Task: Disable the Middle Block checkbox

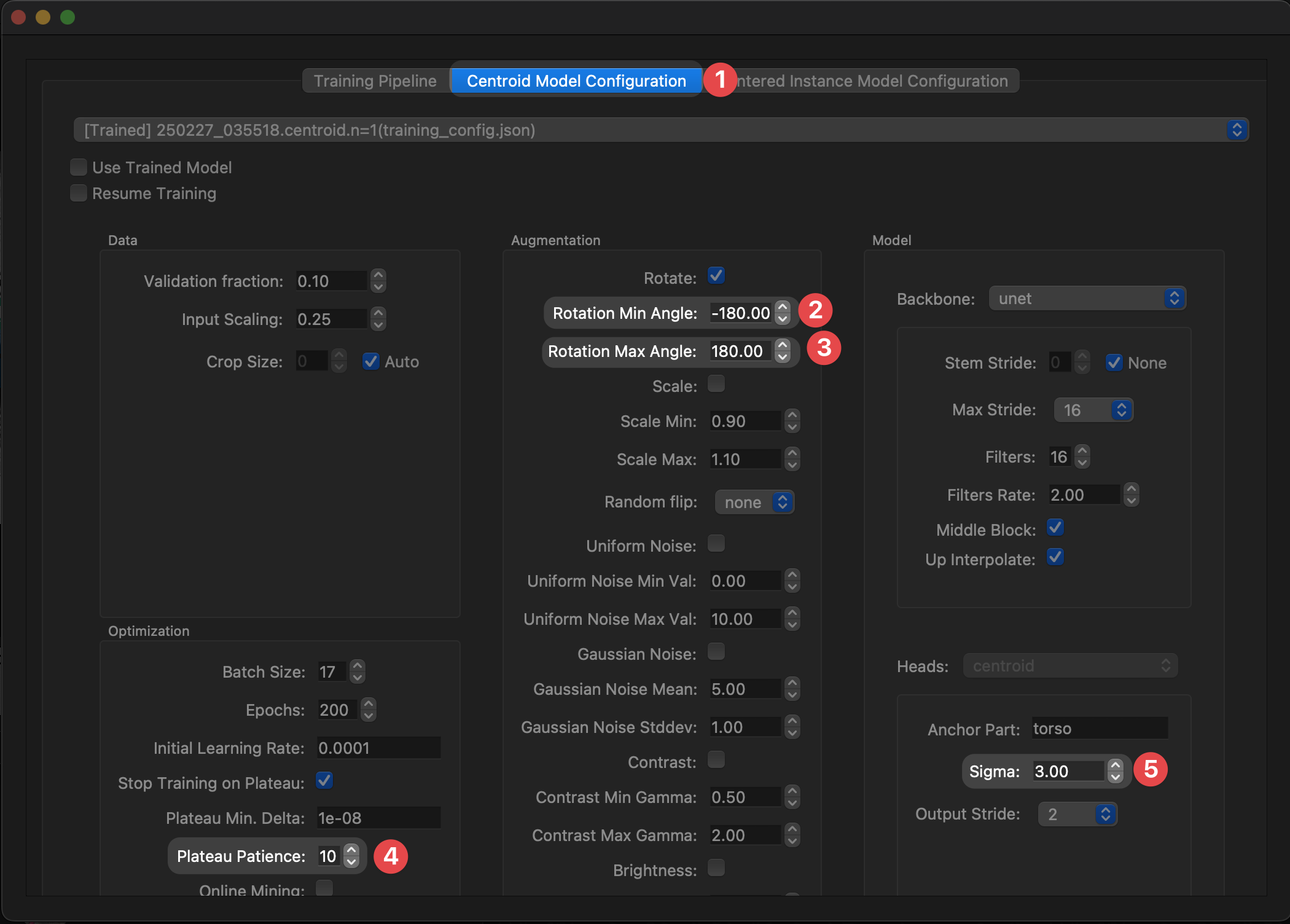Action: click(1055, 528)
